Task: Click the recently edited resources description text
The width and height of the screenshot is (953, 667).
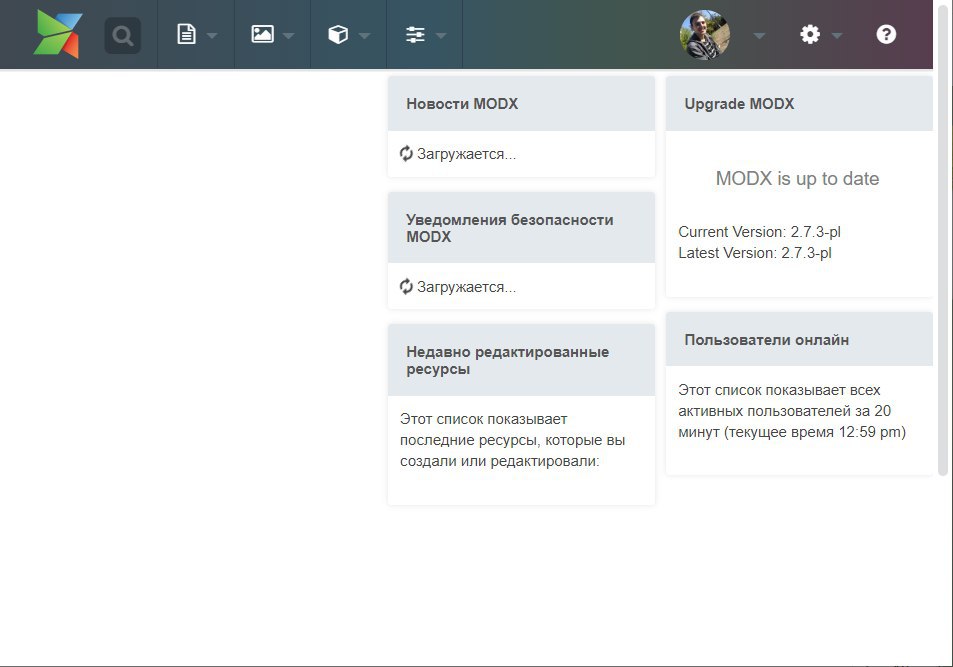Action: tap(512, 440)
